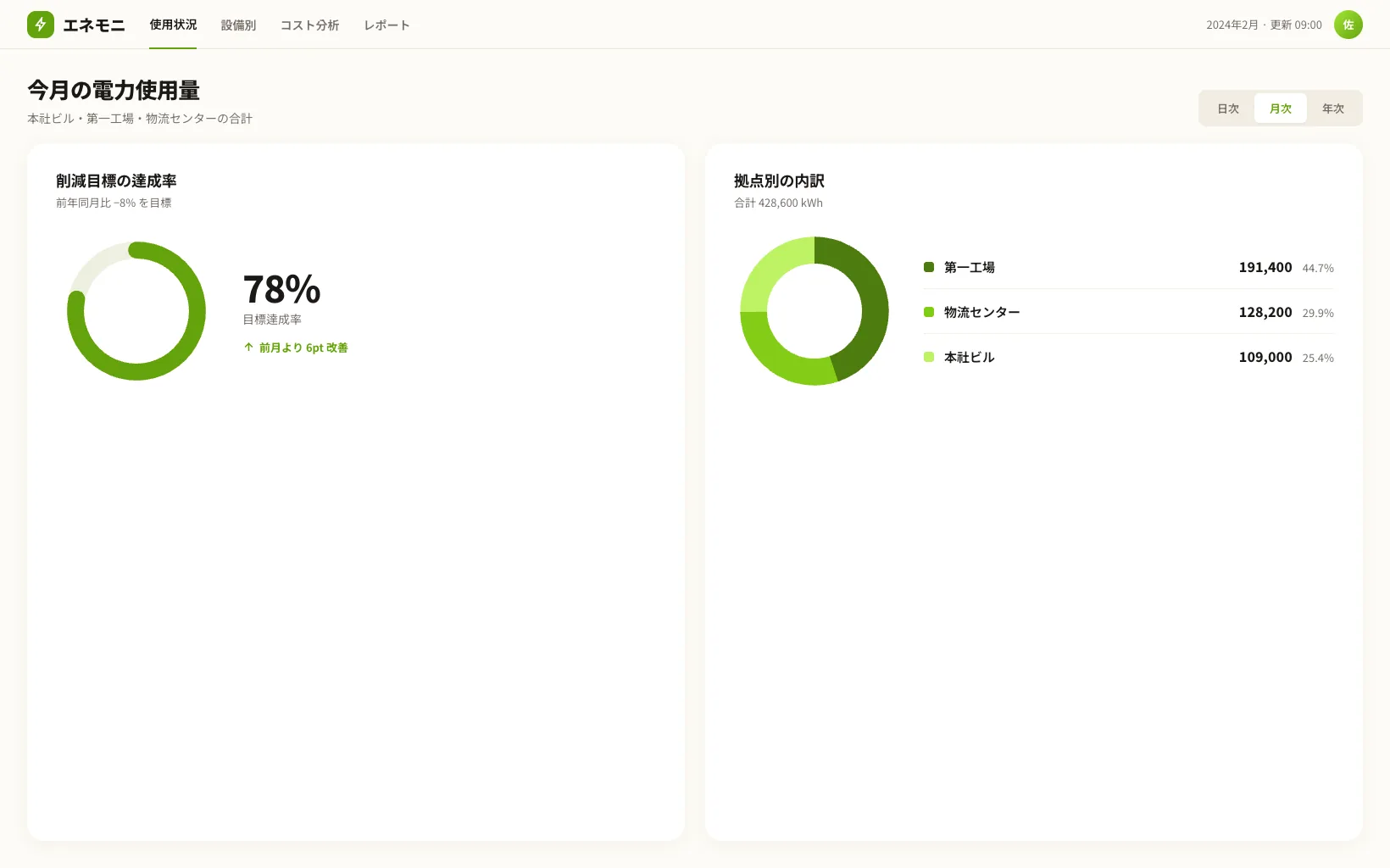Click the 前年同月比 −8% を目標 subtitle

[x=114, y=203]
